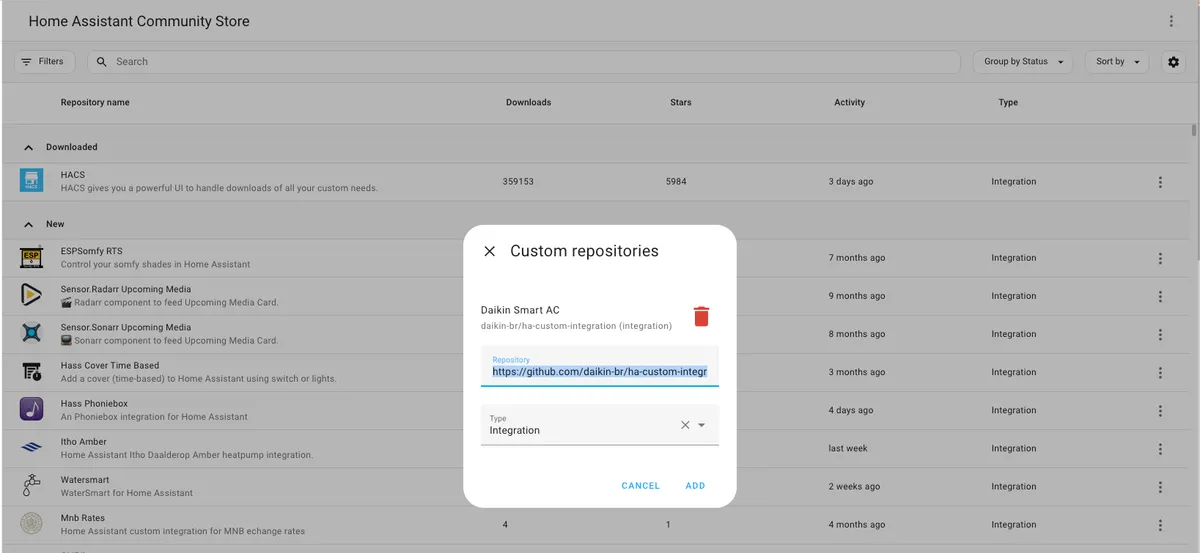Open the table settings gear
The height and width of the screenshot is (553, 1200).
pyautogui.click(x=1174, y=62)
